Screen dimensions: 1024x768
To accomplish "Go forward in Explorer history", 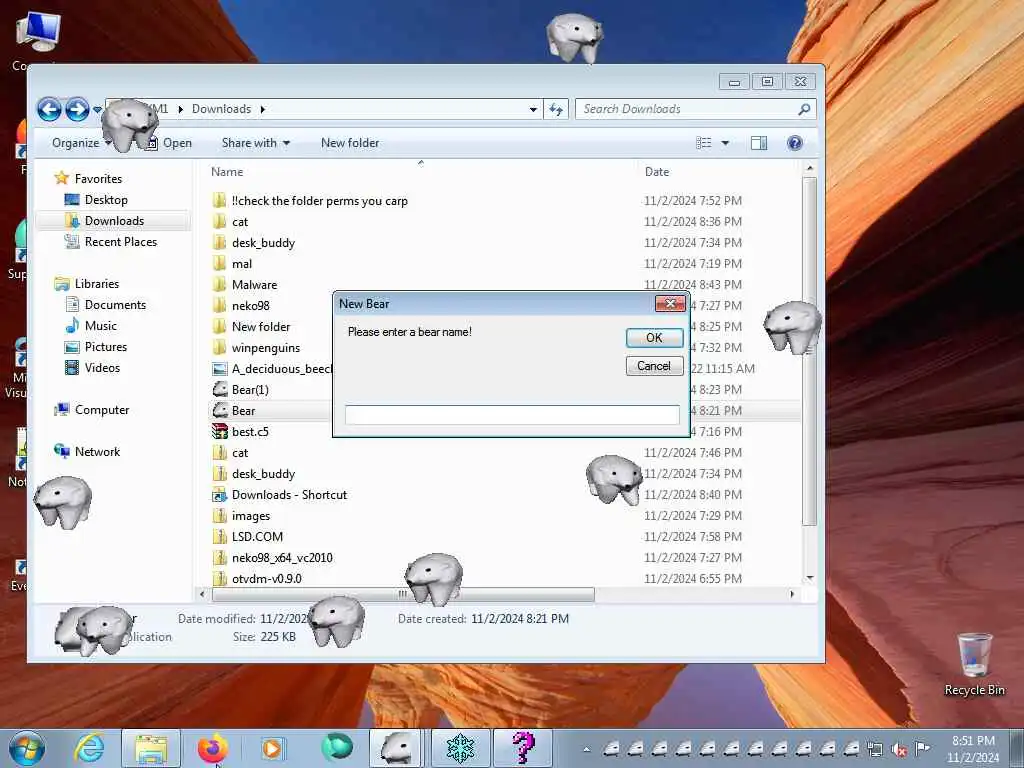I will click(x=77, y=109).
